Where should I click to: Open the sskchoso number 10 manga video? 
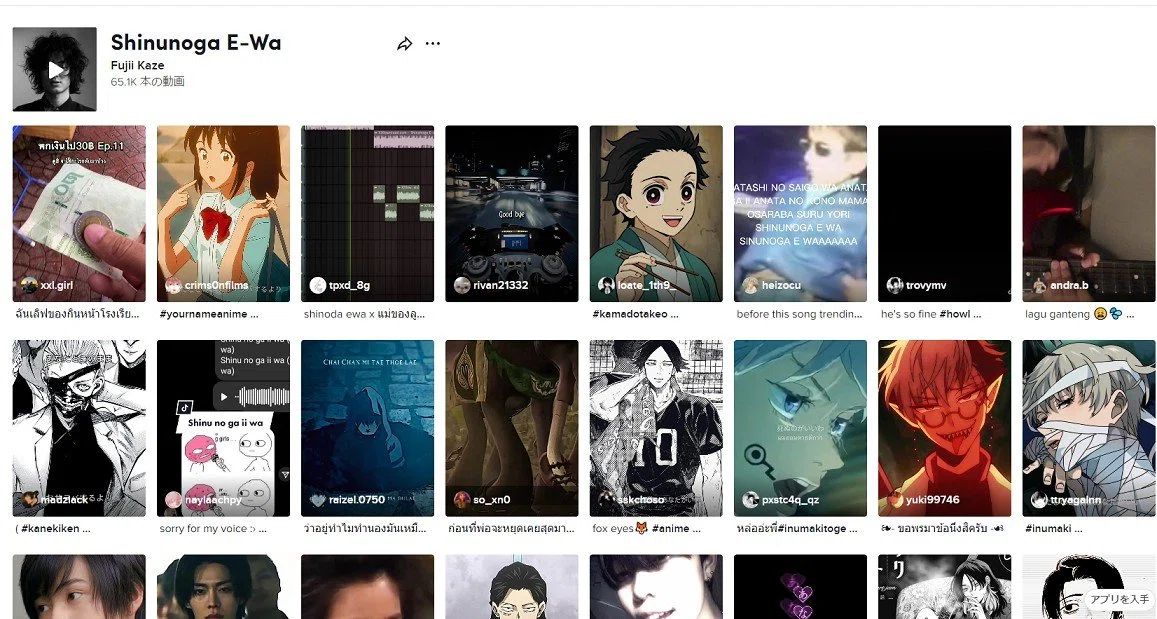656,428
